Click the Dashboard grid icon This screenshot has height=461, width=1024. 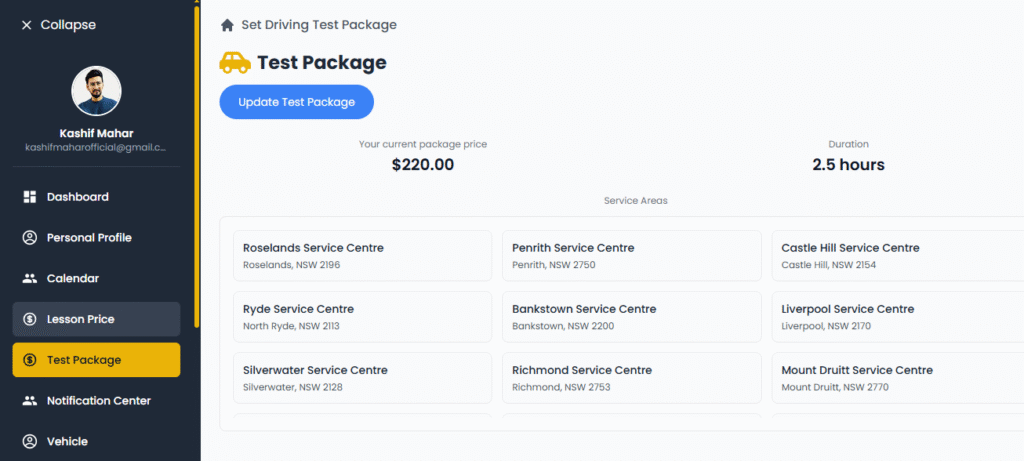[x=30, y=197]
